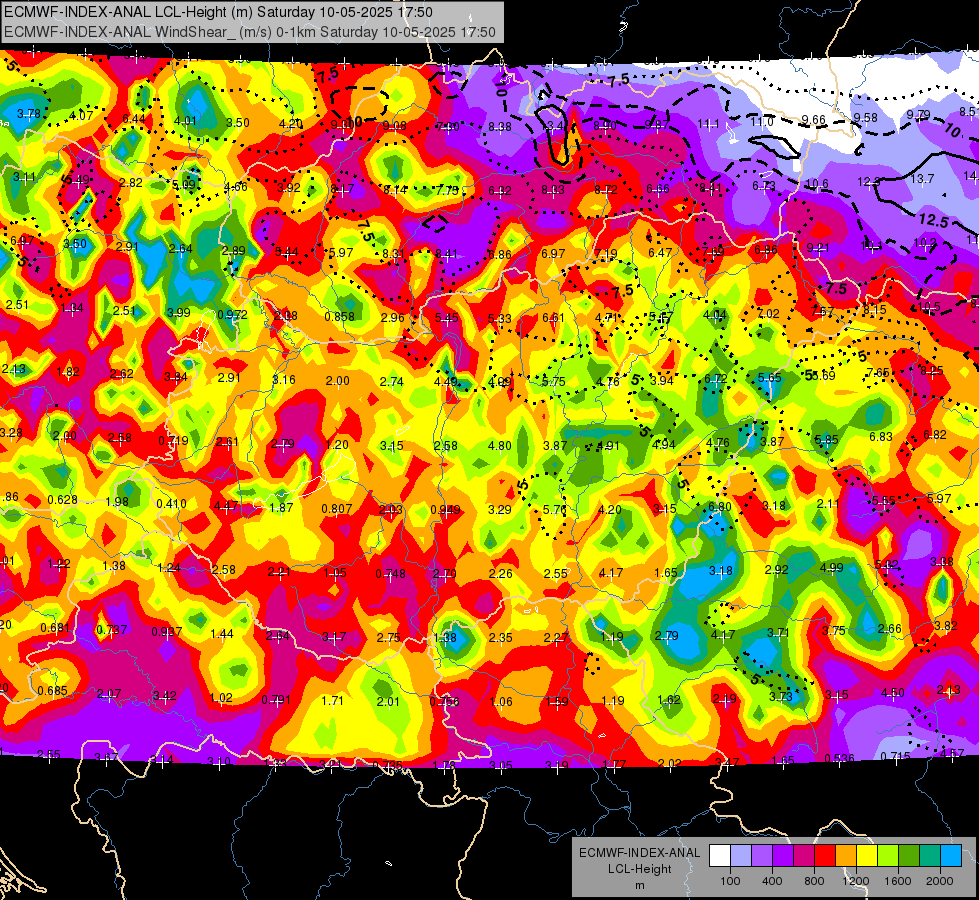Click the wind shear value 6.44
Viewport: 979px width, 900px height.
[134, 119]
